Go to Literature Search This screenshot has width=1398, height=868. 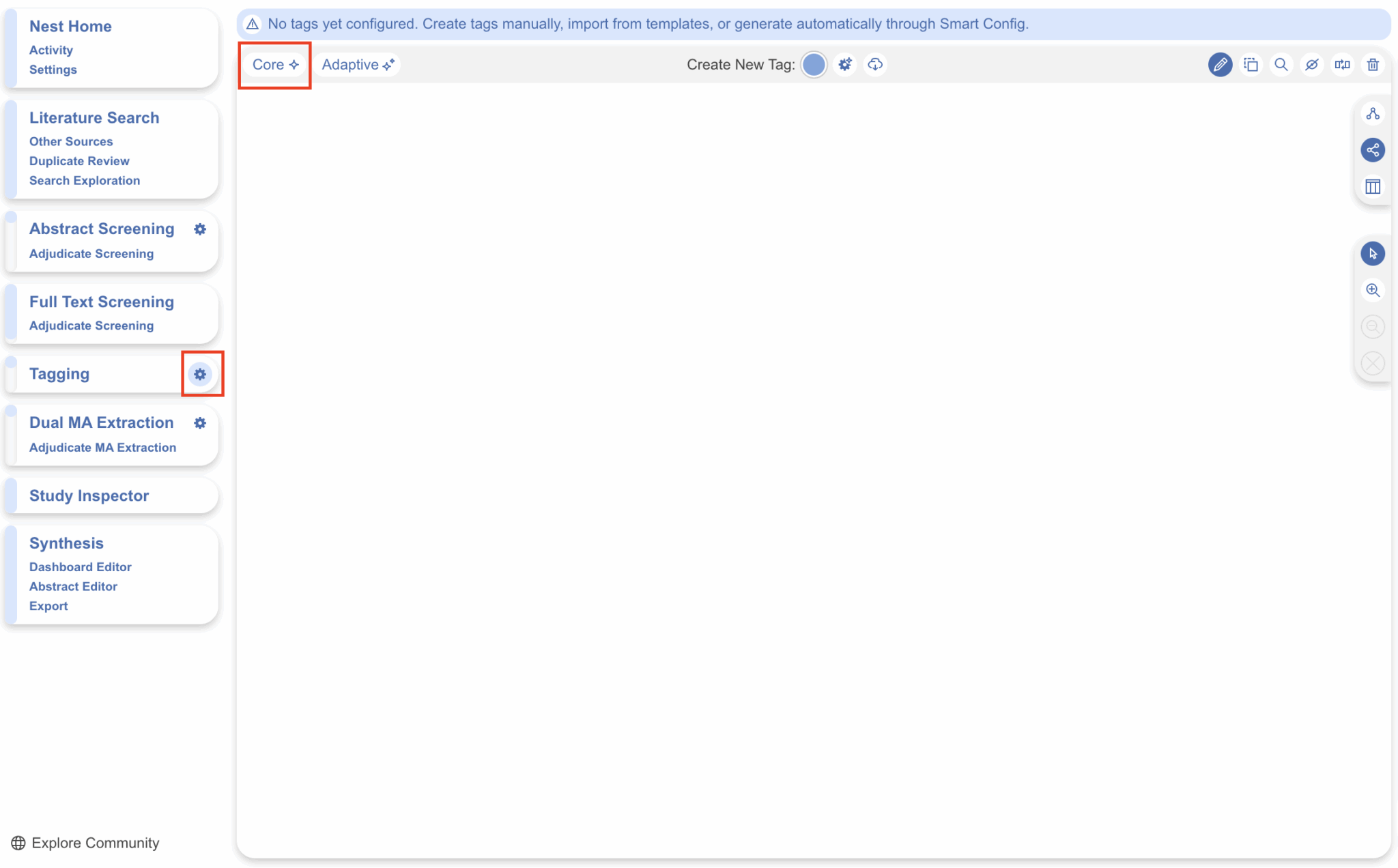pos(94,118)
